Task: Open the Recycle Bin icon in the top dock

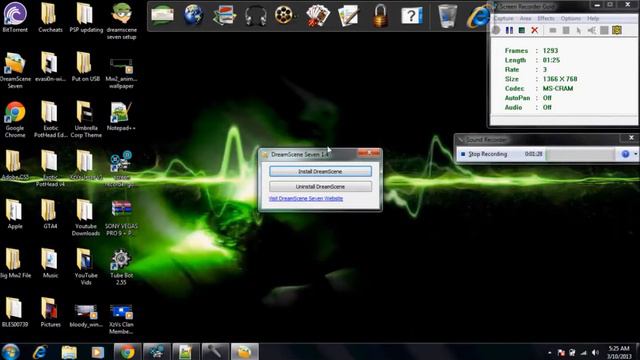Action: (x=447, y=16)
